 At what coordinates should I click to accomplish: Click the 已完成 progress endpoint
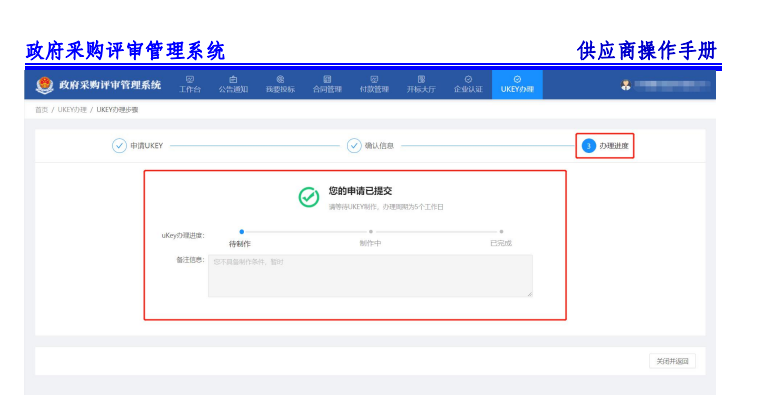coord(501,231)
